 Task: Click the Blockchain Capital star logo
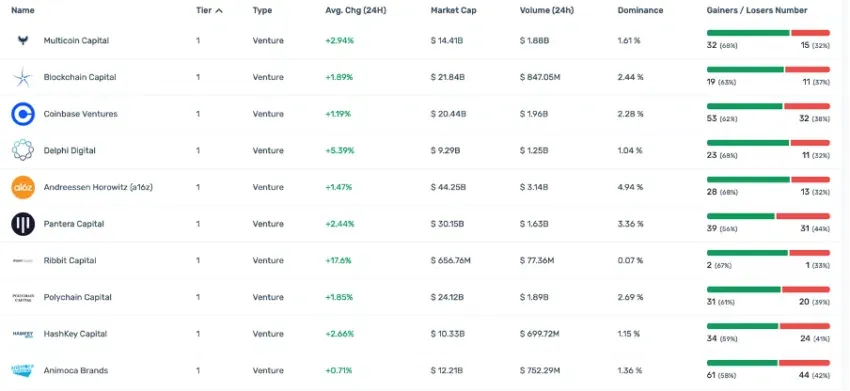pos(23,78)
